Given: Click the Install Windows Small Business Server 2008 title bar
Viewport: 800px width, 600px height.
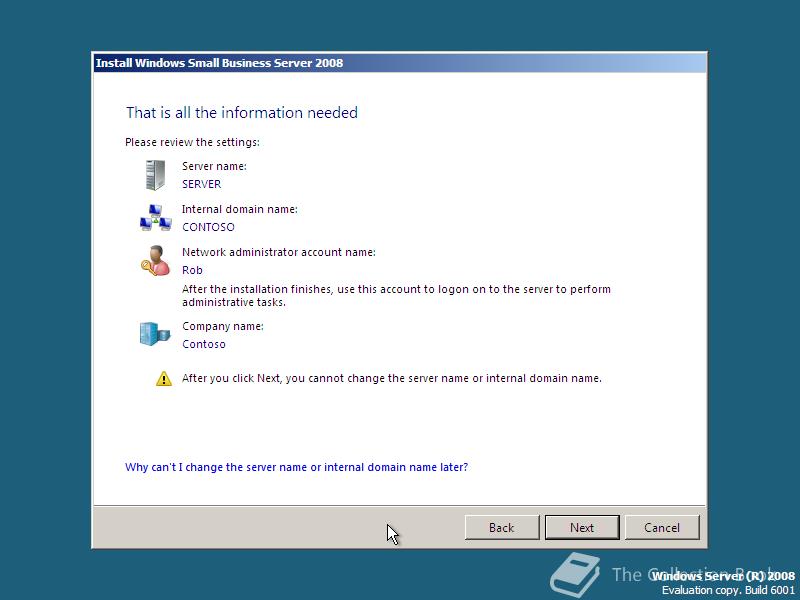Looking at the screenshot, I should pos(400,63).
